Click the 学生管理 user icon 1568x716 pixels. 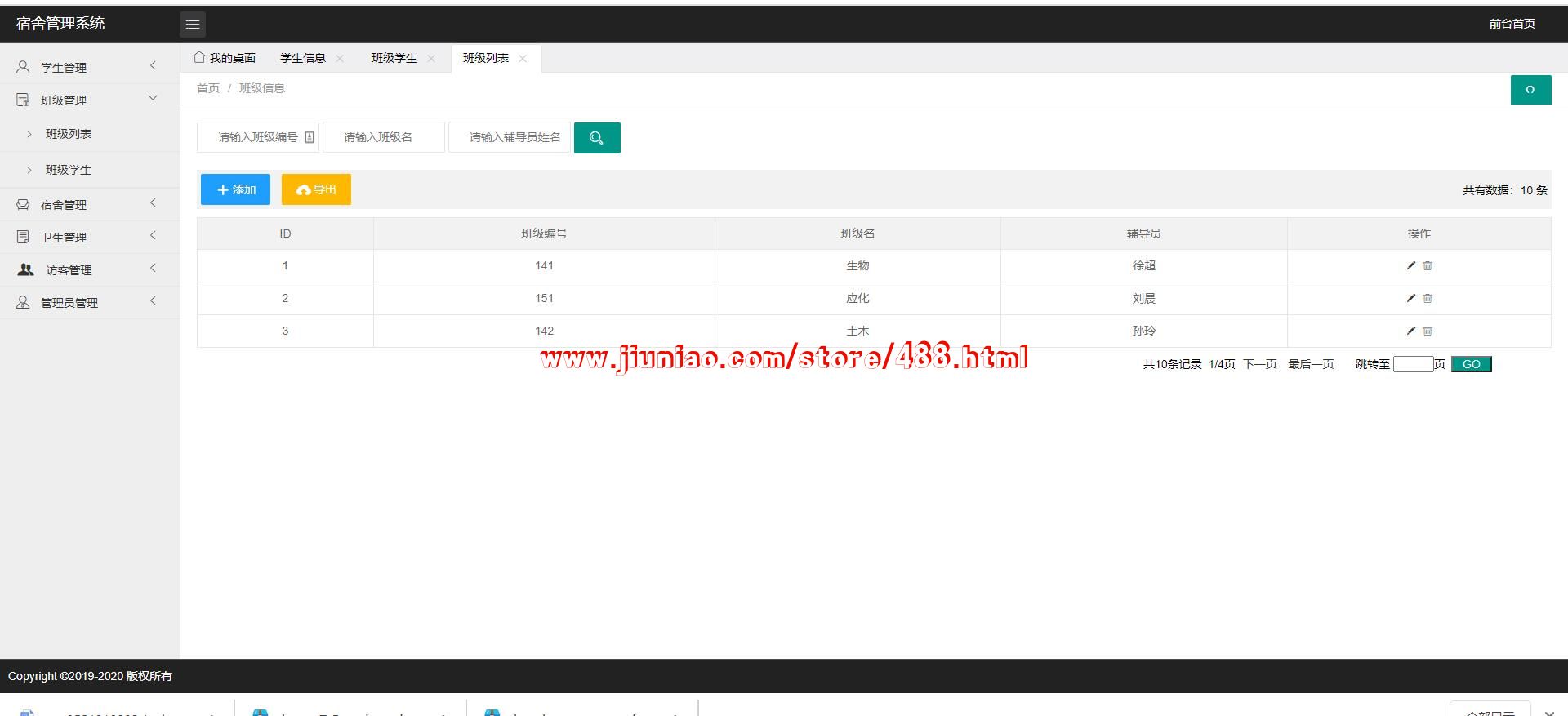click(23, 67)
